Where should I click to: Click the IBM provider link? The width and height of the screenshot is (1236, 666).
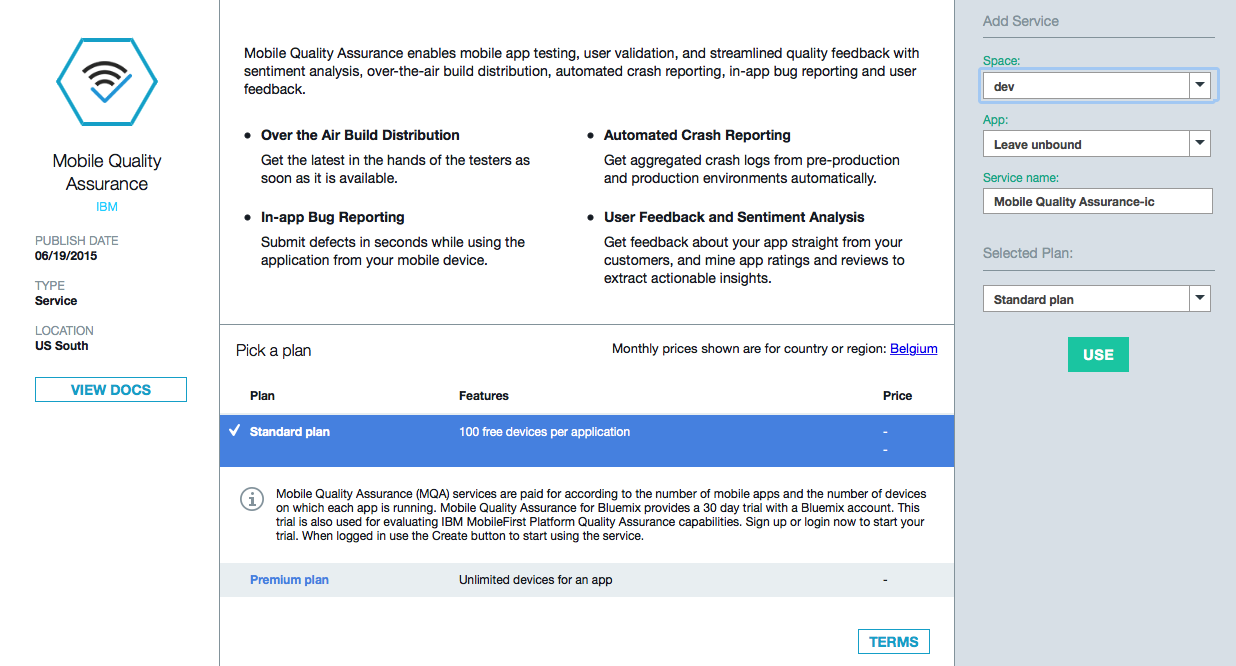point(107,207)
